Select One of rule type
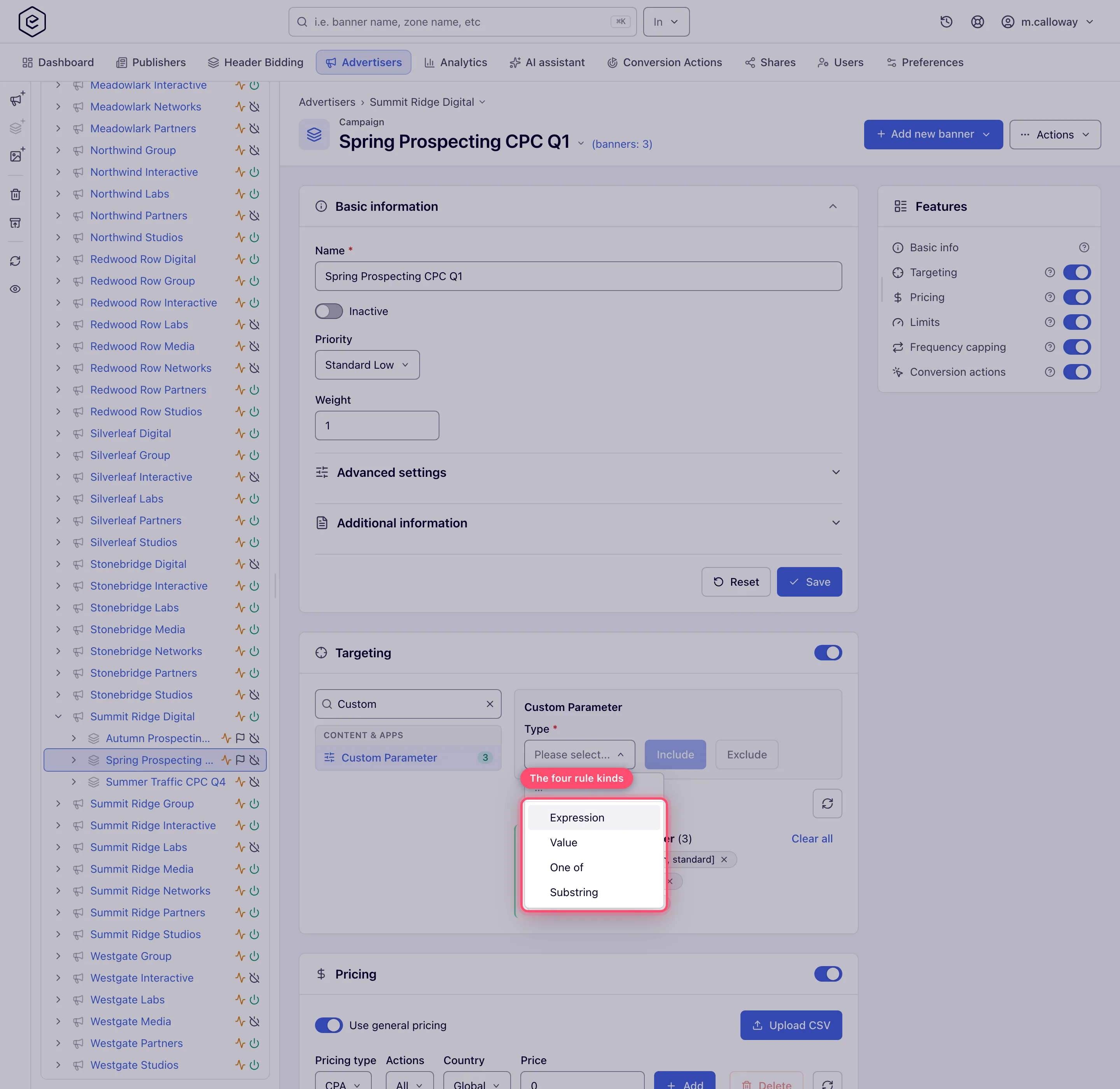Screen dimensions: 1120x1089 594,867
